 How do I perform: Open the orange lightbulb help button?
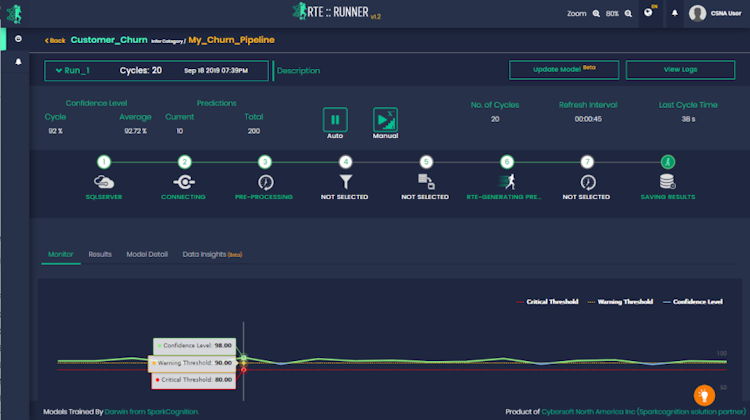pyautogui.click(x=704, y=395)
